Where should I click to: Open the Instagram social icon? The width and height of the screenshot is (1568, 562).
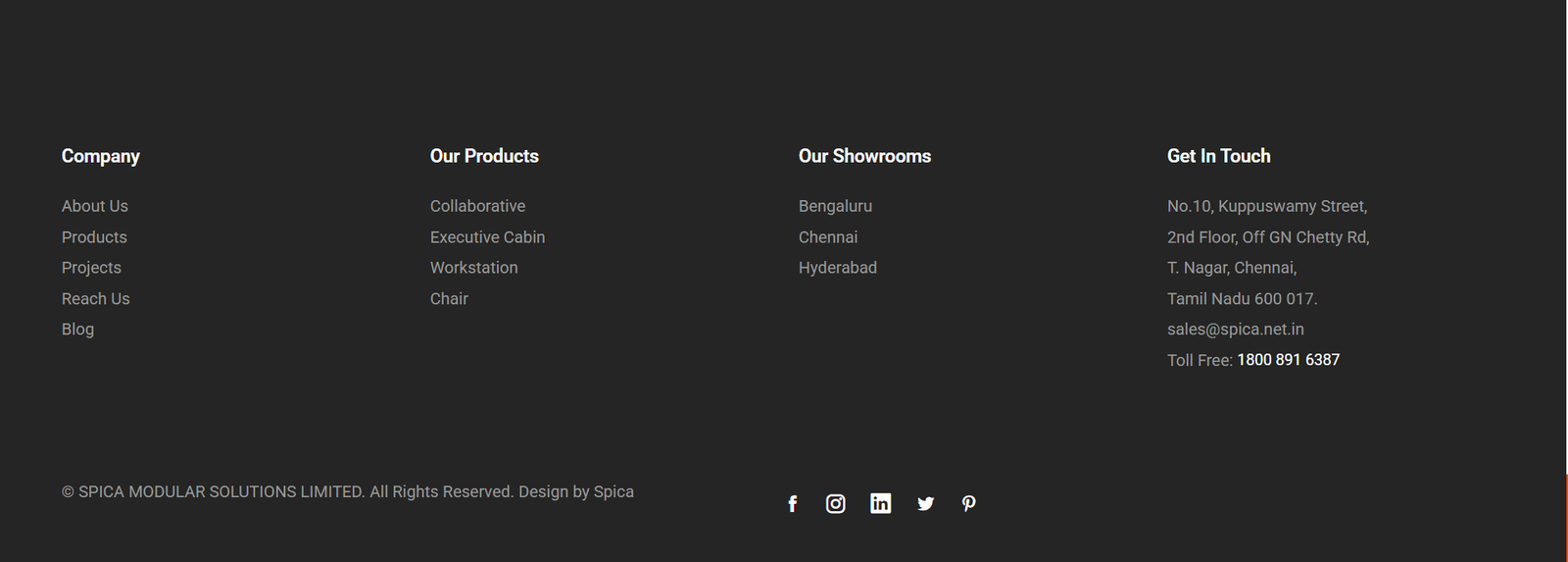pos(836,504)
